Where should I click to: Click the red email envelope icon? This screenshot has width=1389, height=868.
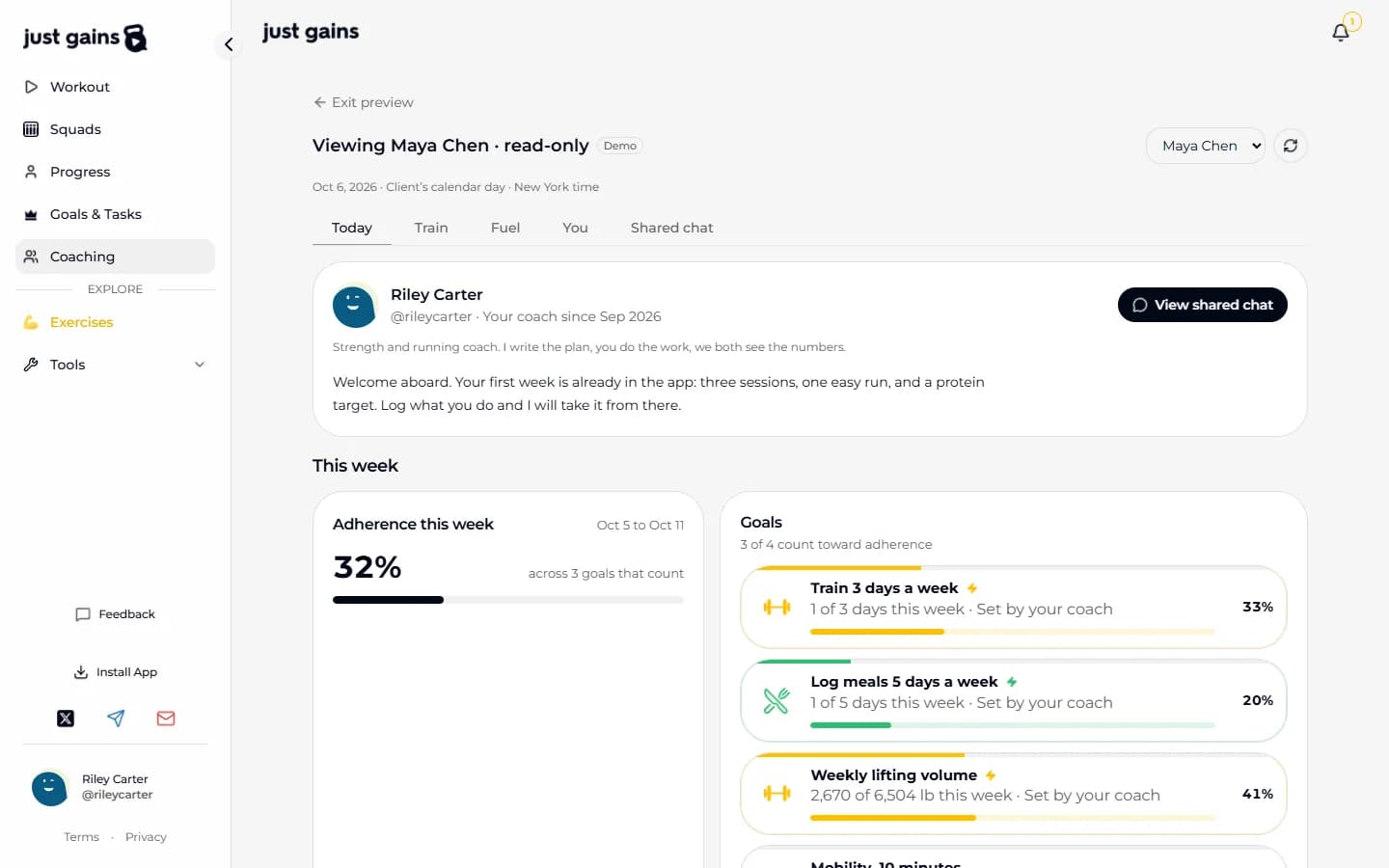coord(166,719)
